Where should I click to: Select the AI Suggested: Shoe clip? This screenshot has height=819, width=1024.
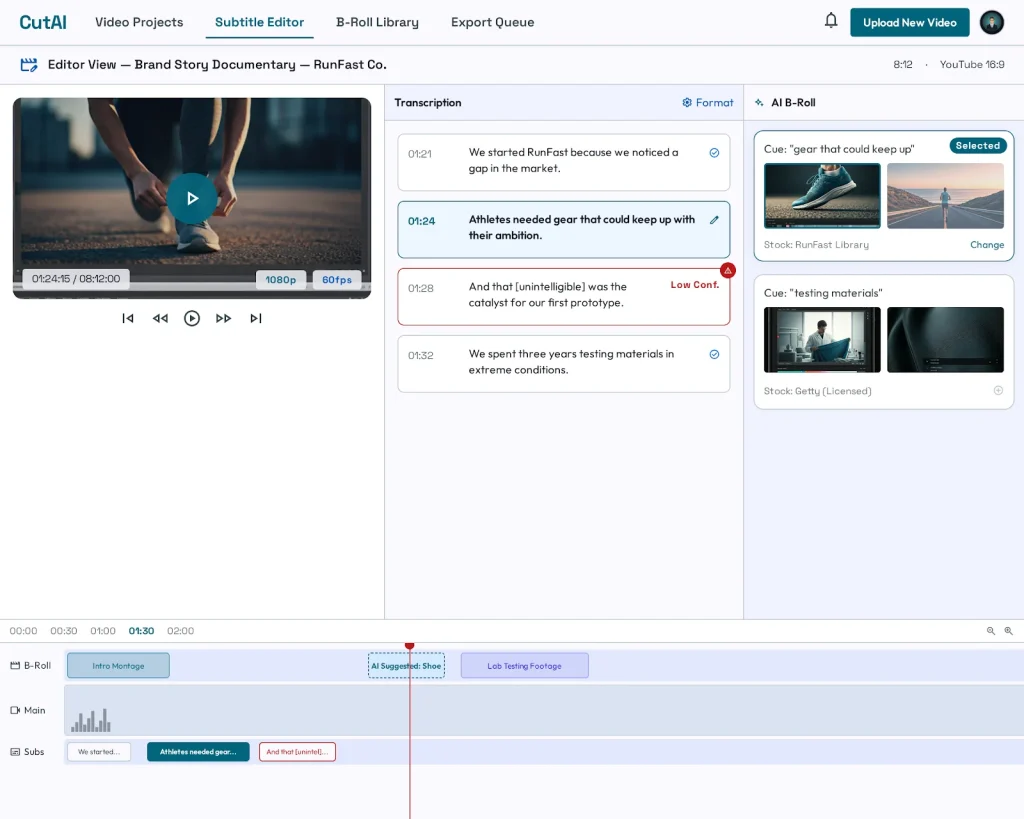406,666
